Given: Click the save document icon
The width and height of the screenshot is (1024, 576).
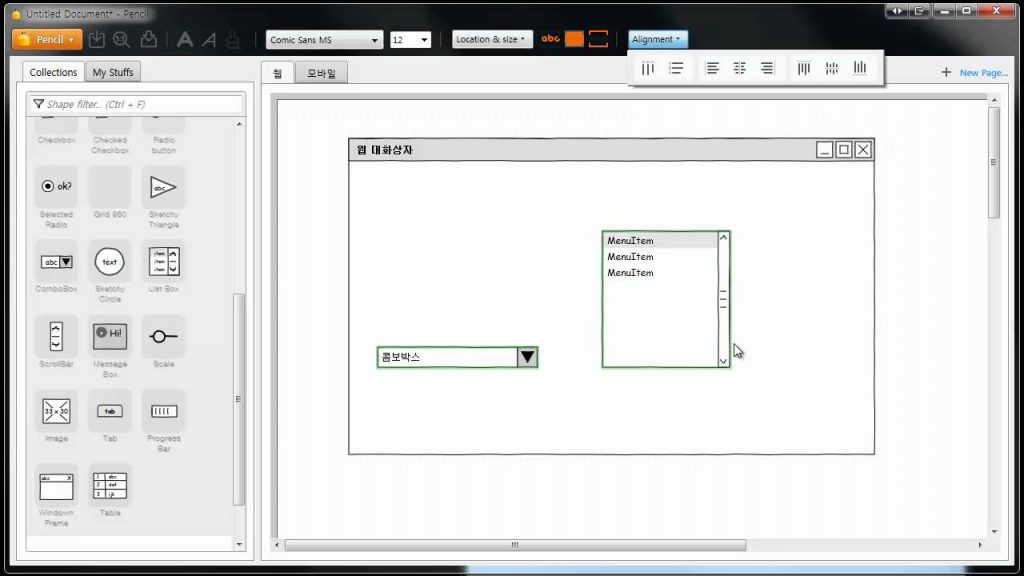Looking at the screenshot, I should 97,40.
